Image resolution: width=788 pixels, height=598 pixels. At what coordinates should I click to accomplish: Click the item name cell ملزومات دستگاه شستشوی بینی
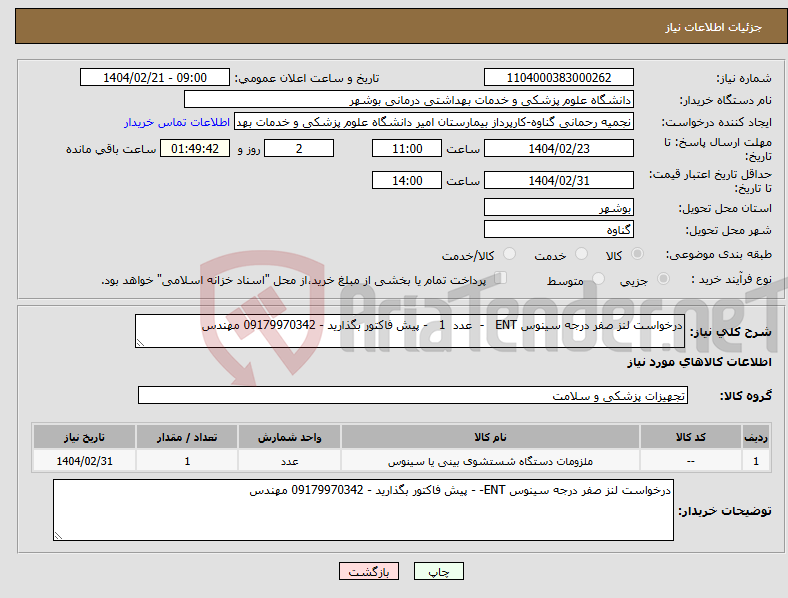coord(490,461)
